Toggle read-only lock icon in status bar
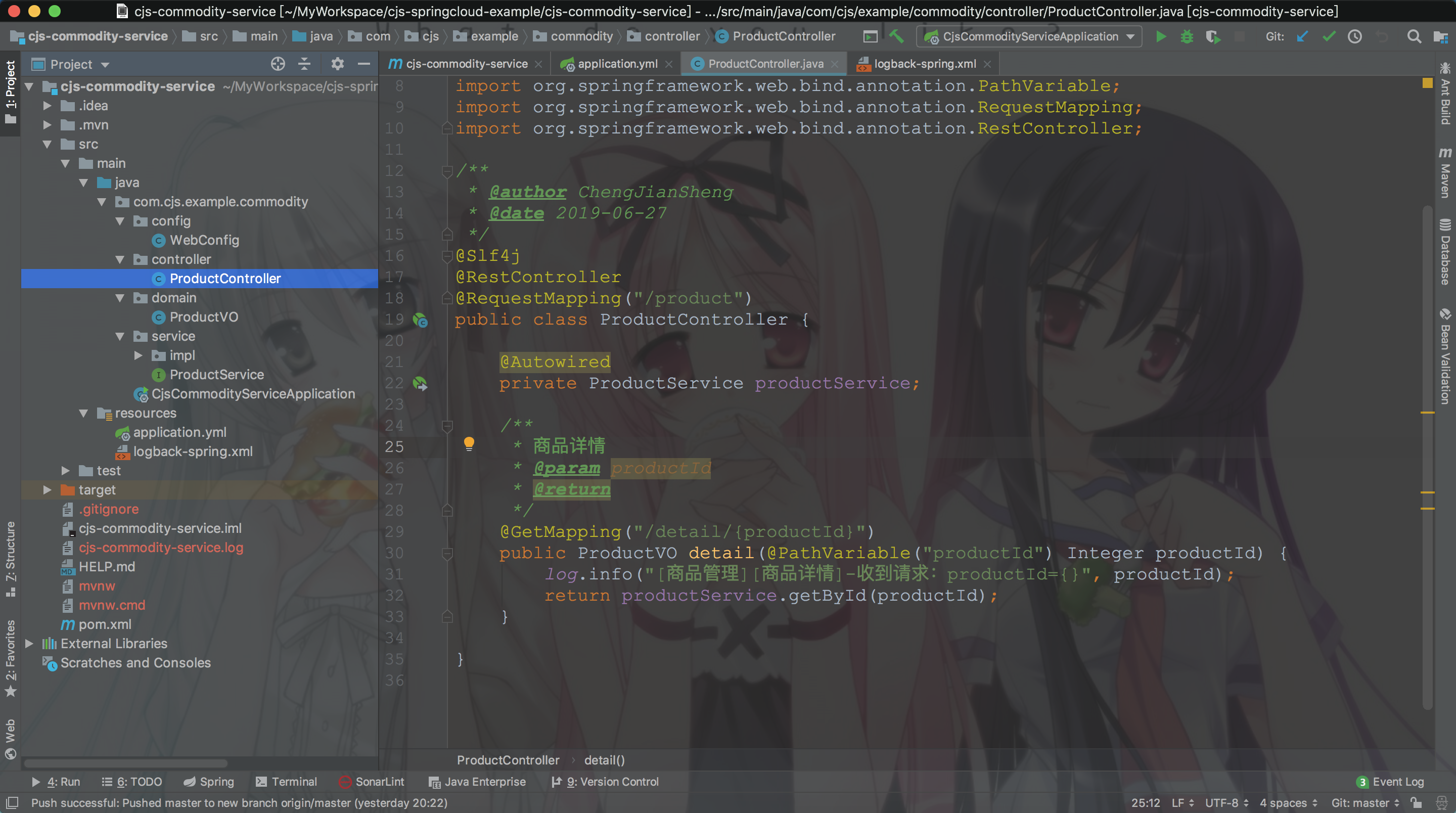1456x813 pixels. (1416, 803)
